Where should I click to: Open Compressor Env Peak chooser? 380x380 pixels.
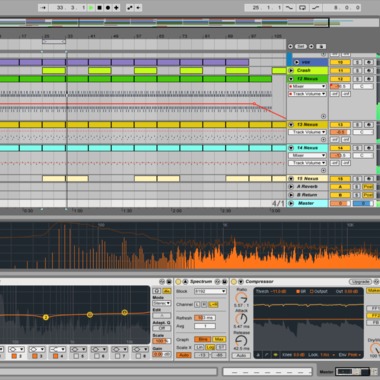tap(350, 355)
